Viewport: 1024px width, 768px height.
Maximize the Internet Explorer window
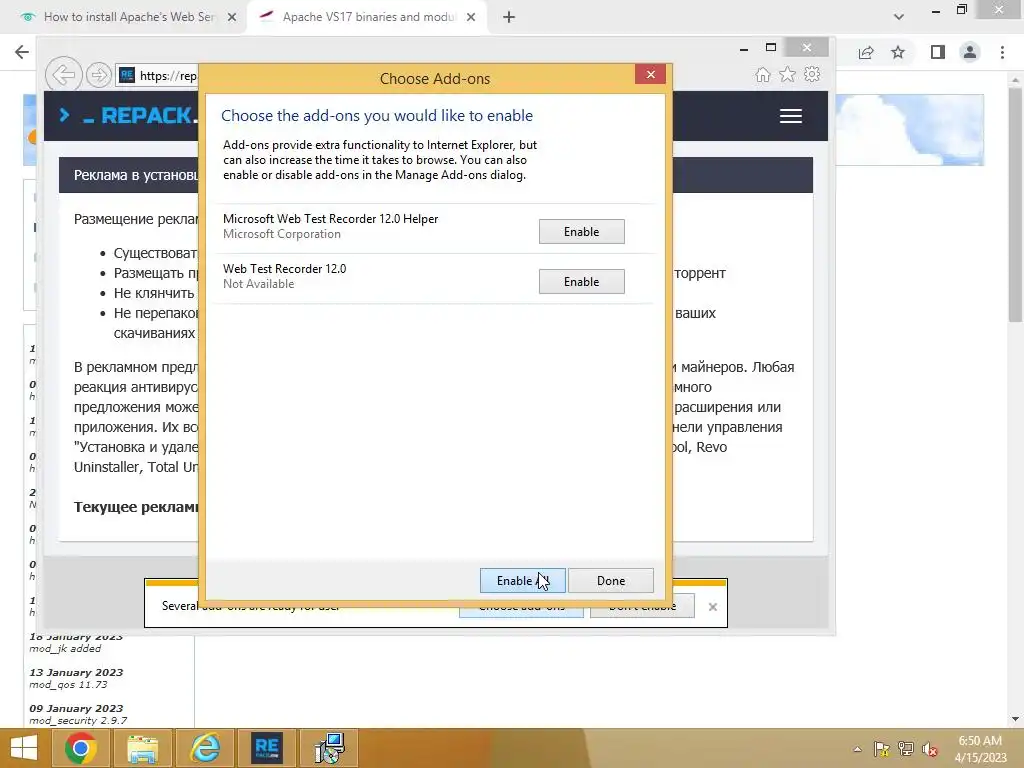click(x=771, y=48)
